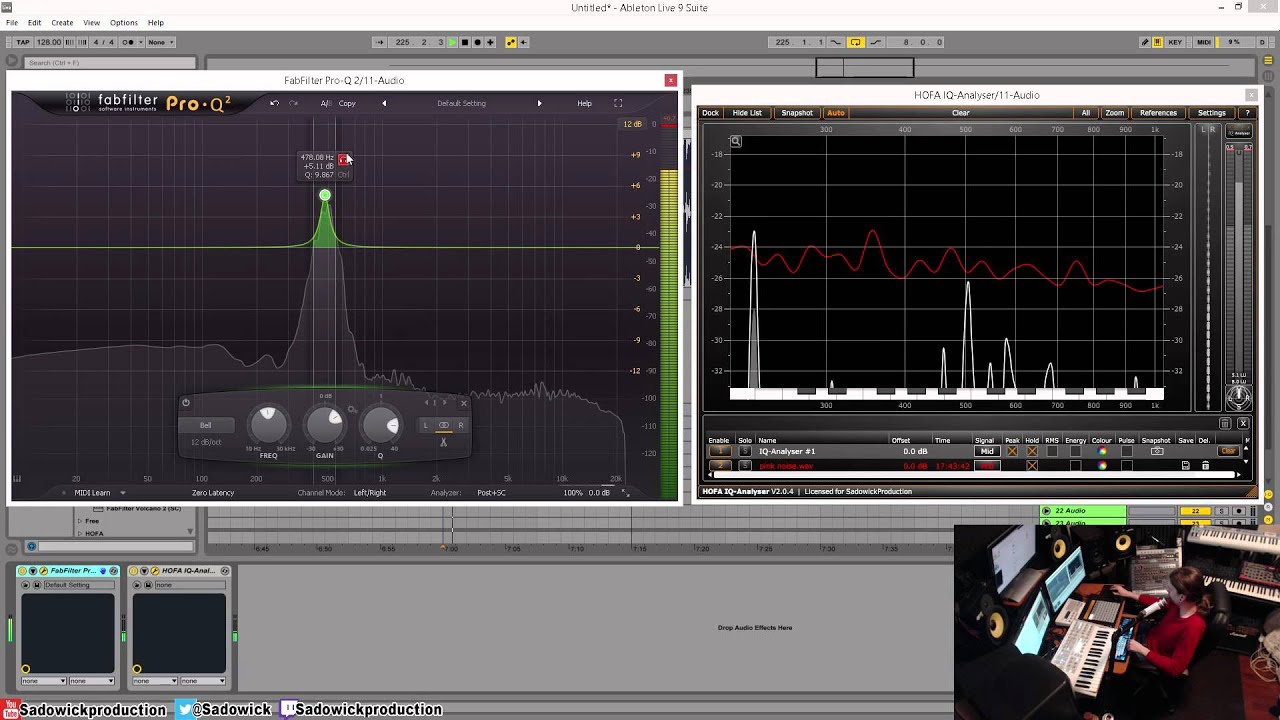Toggle RMS checkbox for IQ-Analyser #1
The width and height of the screenshot is (1280, 720).
click(1052, 451)
